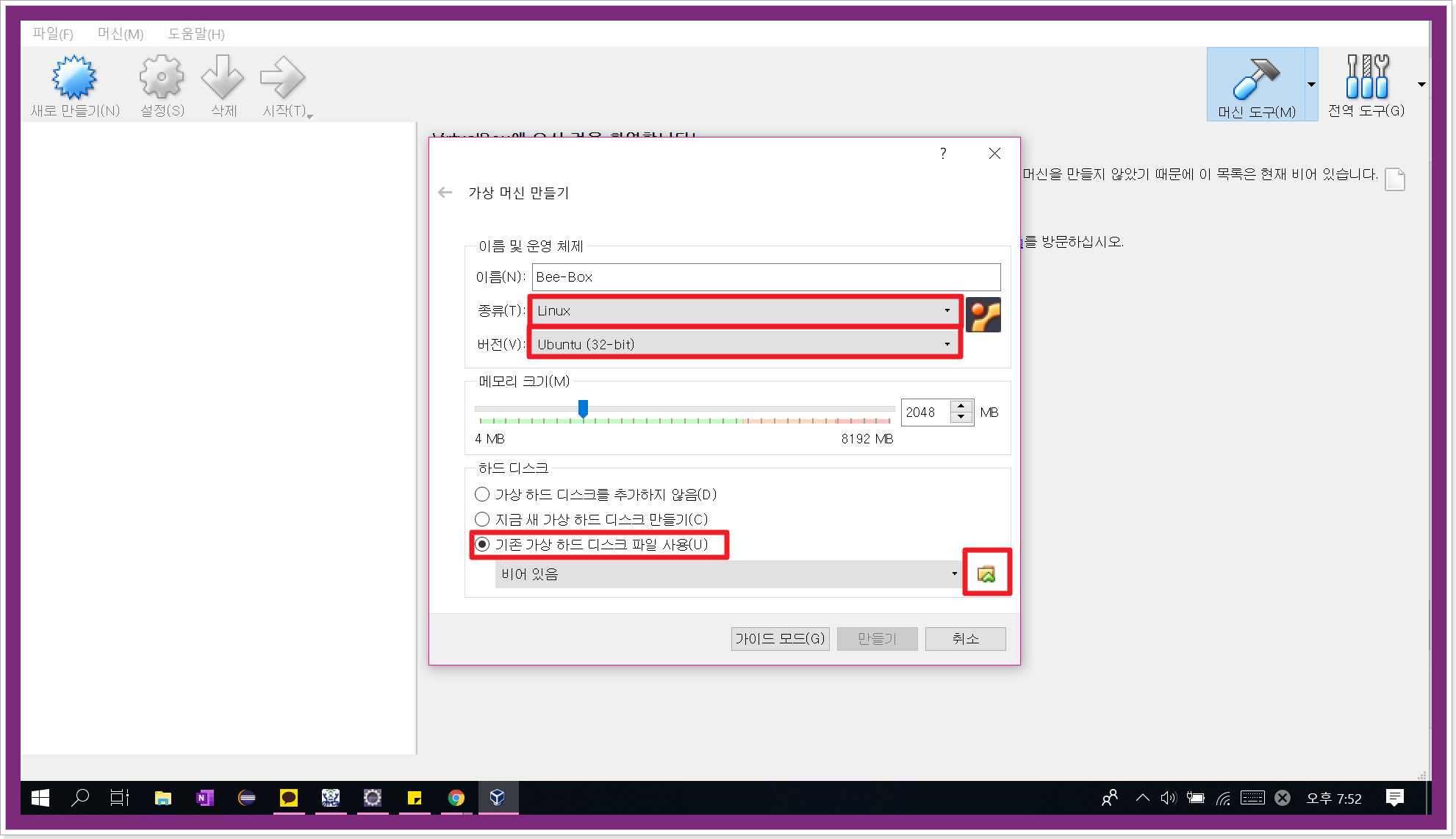Click the memory value field showing 2048
Screen dimensions: 1456x839
click(x=925, y=413)
